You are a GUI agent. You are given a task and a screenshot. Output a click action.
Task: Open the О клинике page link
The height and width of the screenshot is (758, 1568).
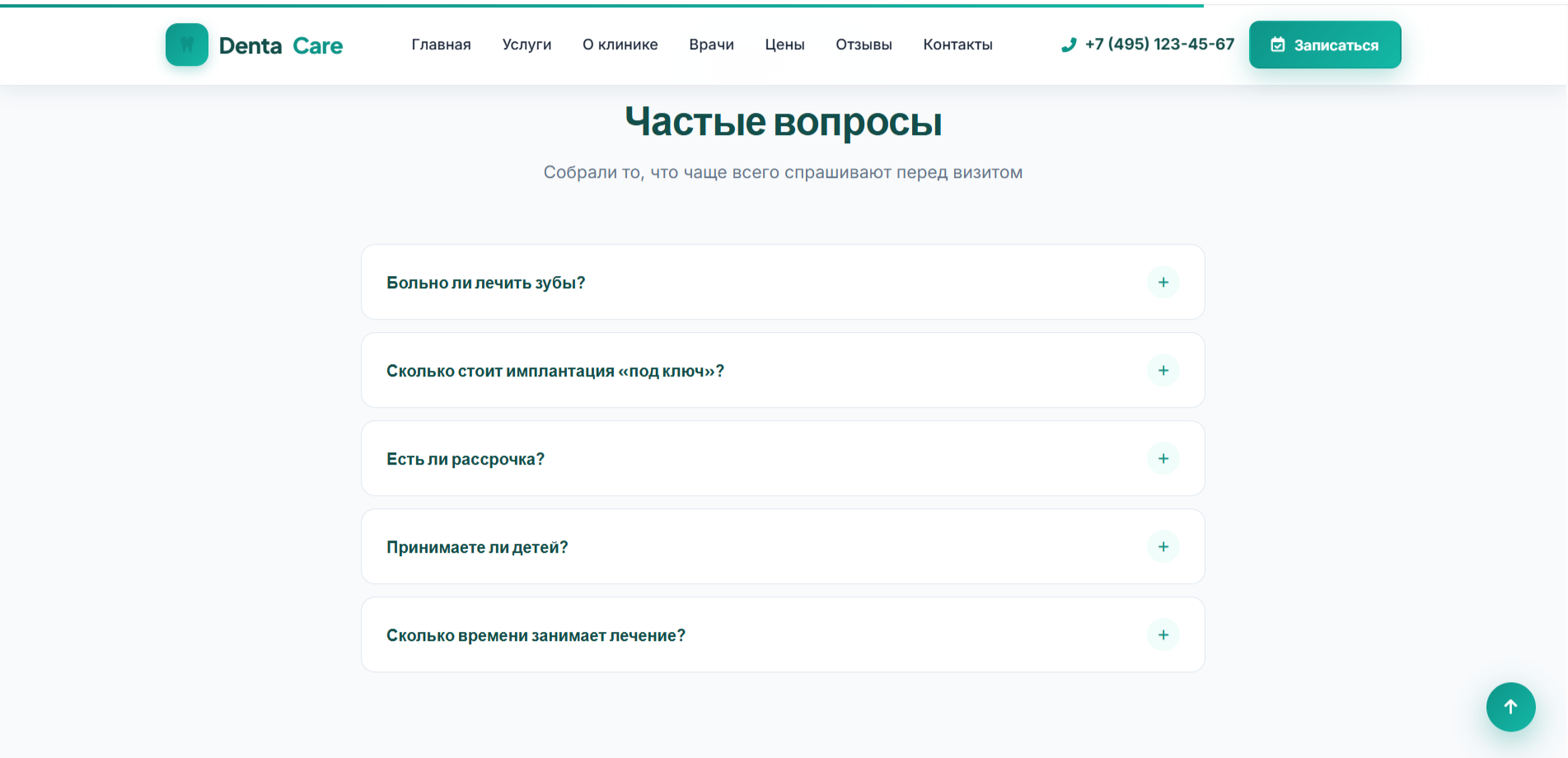620,44
